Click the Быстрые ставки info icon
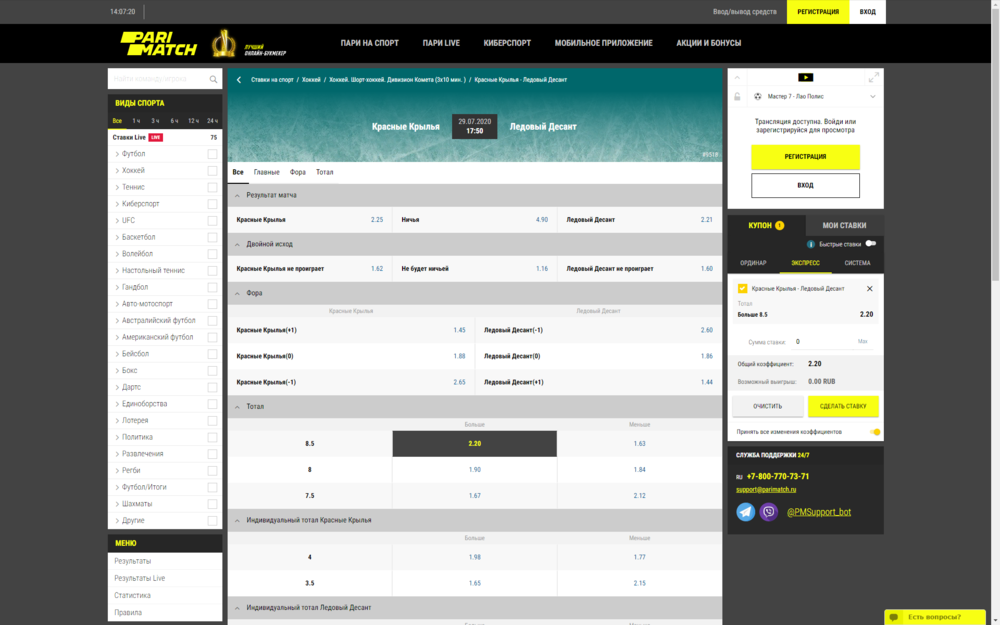Screen dimensions: 1000x625 [811, 244]
